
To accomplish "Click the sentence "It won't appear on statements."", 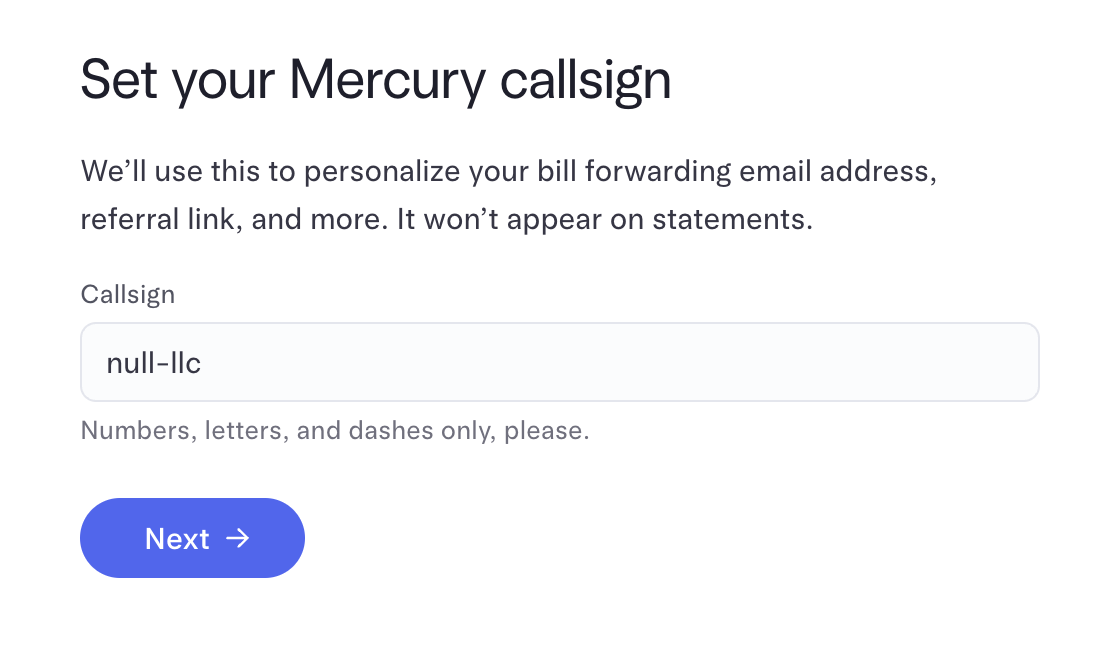I will (x=605, y=219).
